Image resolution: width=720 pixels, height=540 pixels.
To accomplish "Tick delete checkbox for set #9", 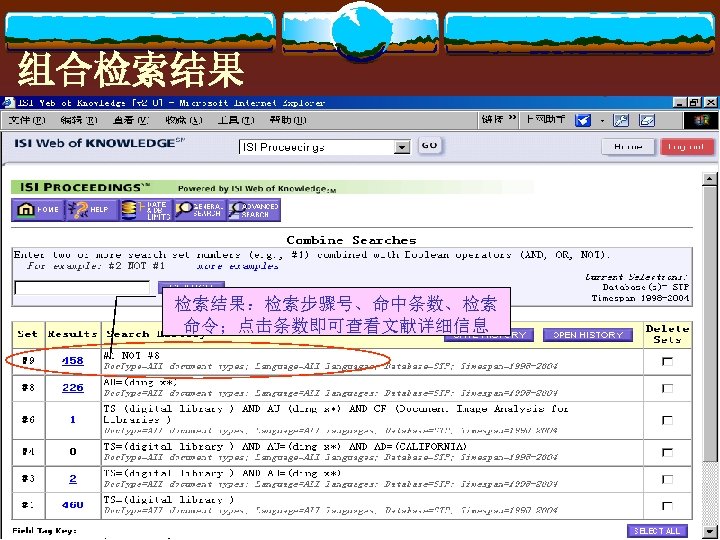I will click(x=667, y=361).
